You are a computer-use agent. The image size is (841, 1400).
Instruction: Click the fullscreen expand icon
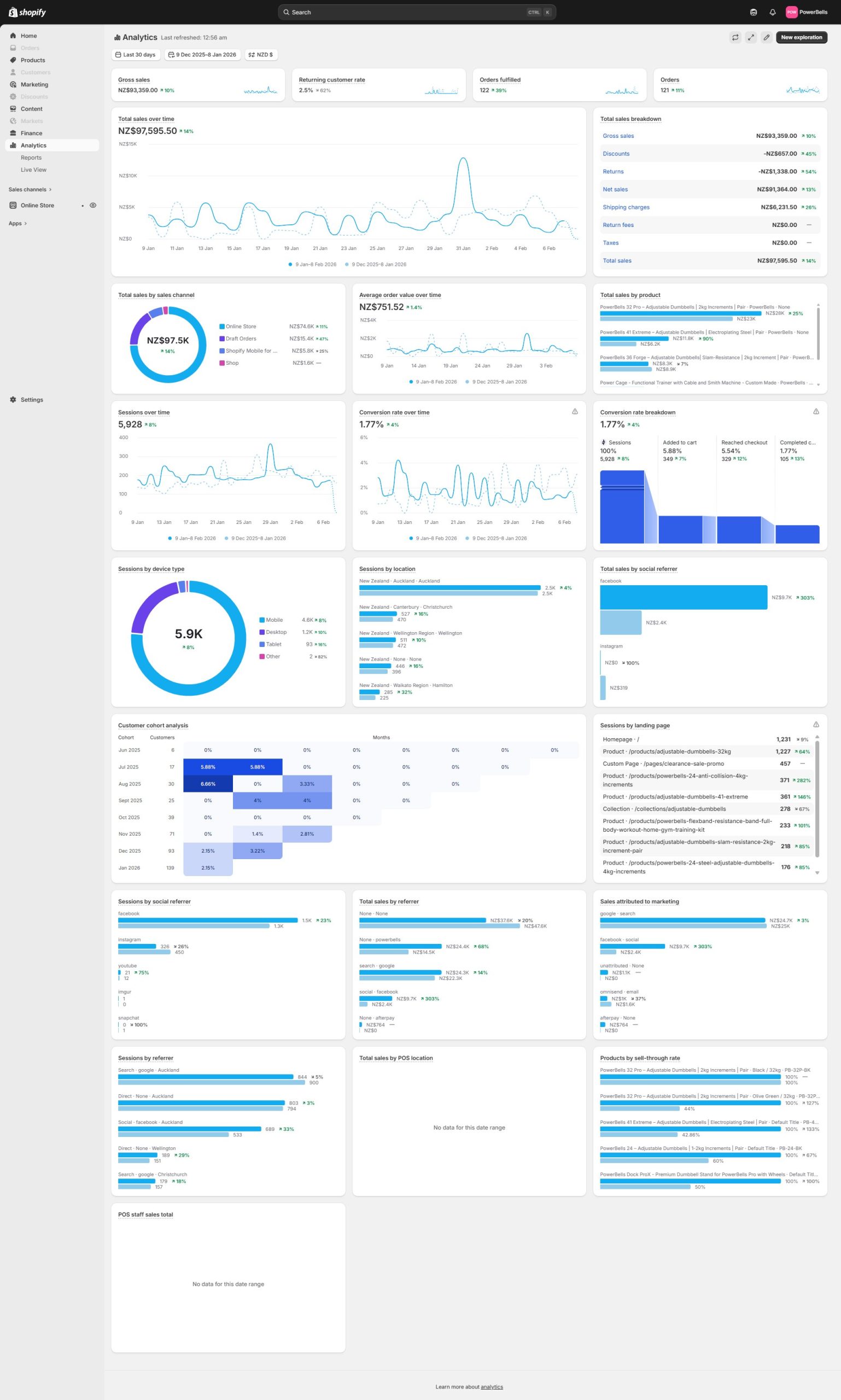750,37
